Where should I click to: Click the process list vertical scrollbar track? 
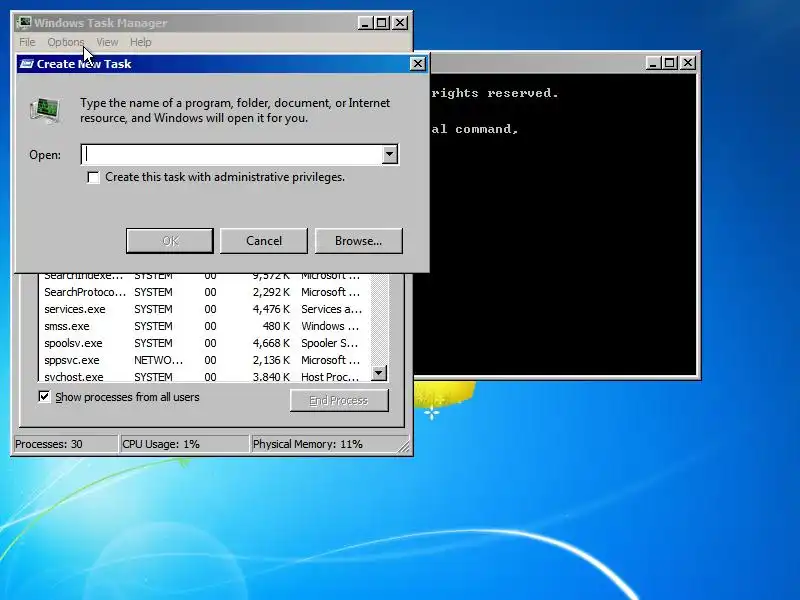[379, 319]
